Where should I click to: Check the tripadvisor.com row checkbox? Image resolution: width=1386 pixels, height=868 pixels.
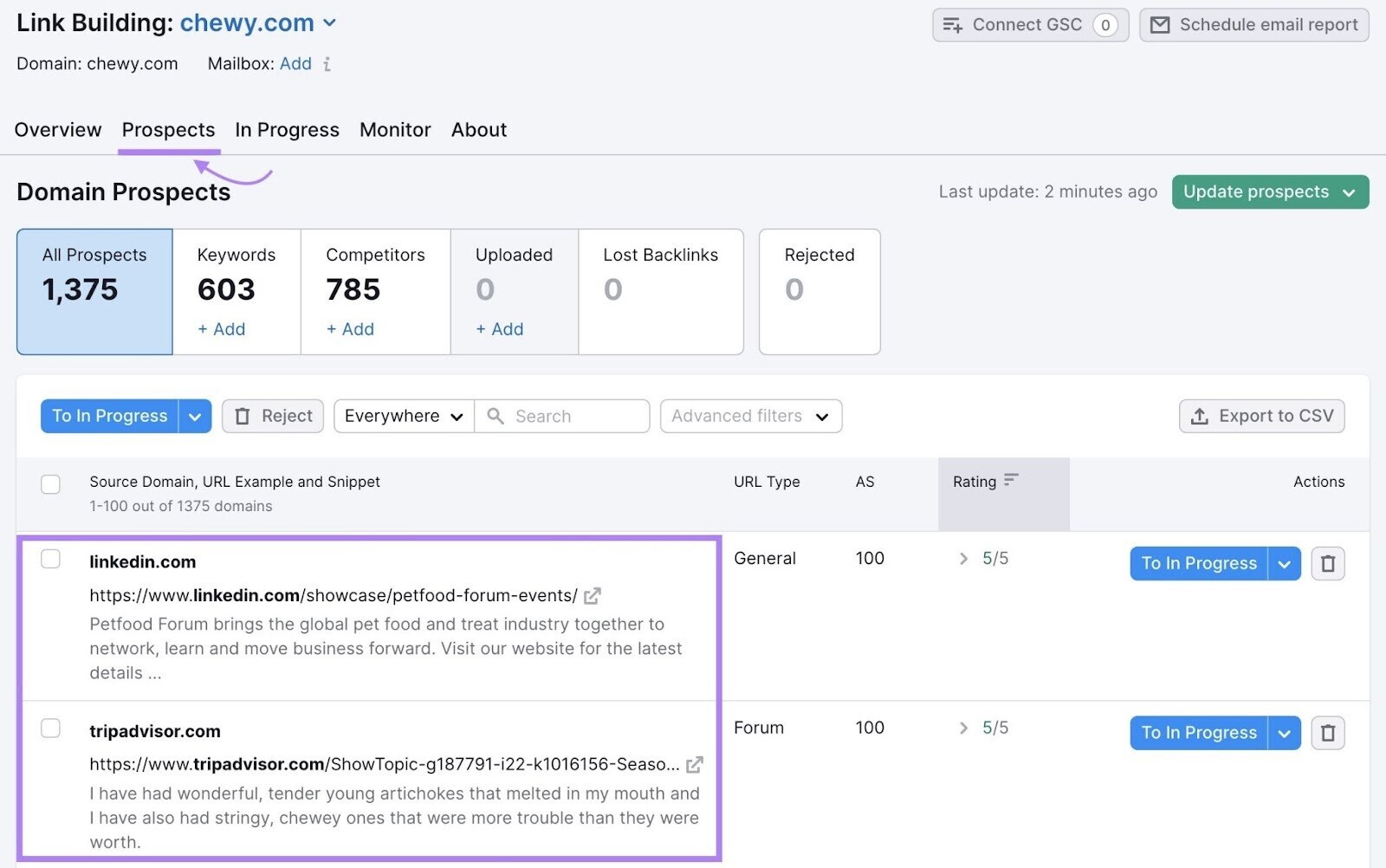(x=50, y=729)
